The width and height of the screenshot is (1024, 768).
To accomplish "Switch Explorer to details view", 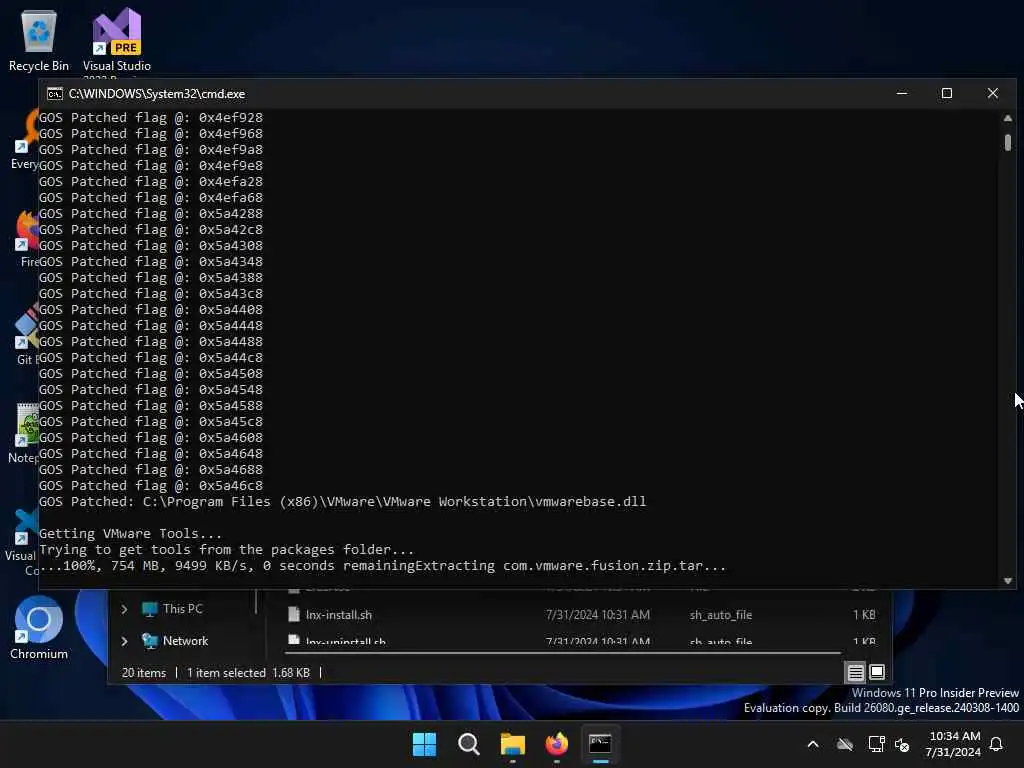I will pyautogui.click(x=856, y=672).
